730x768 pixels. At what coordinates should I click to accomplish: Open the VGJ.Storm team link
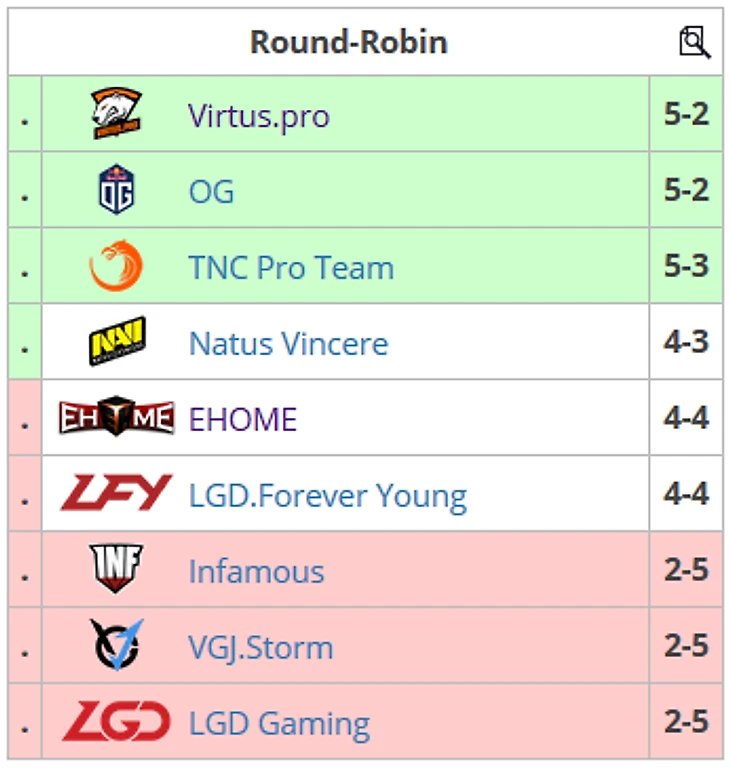260,648
